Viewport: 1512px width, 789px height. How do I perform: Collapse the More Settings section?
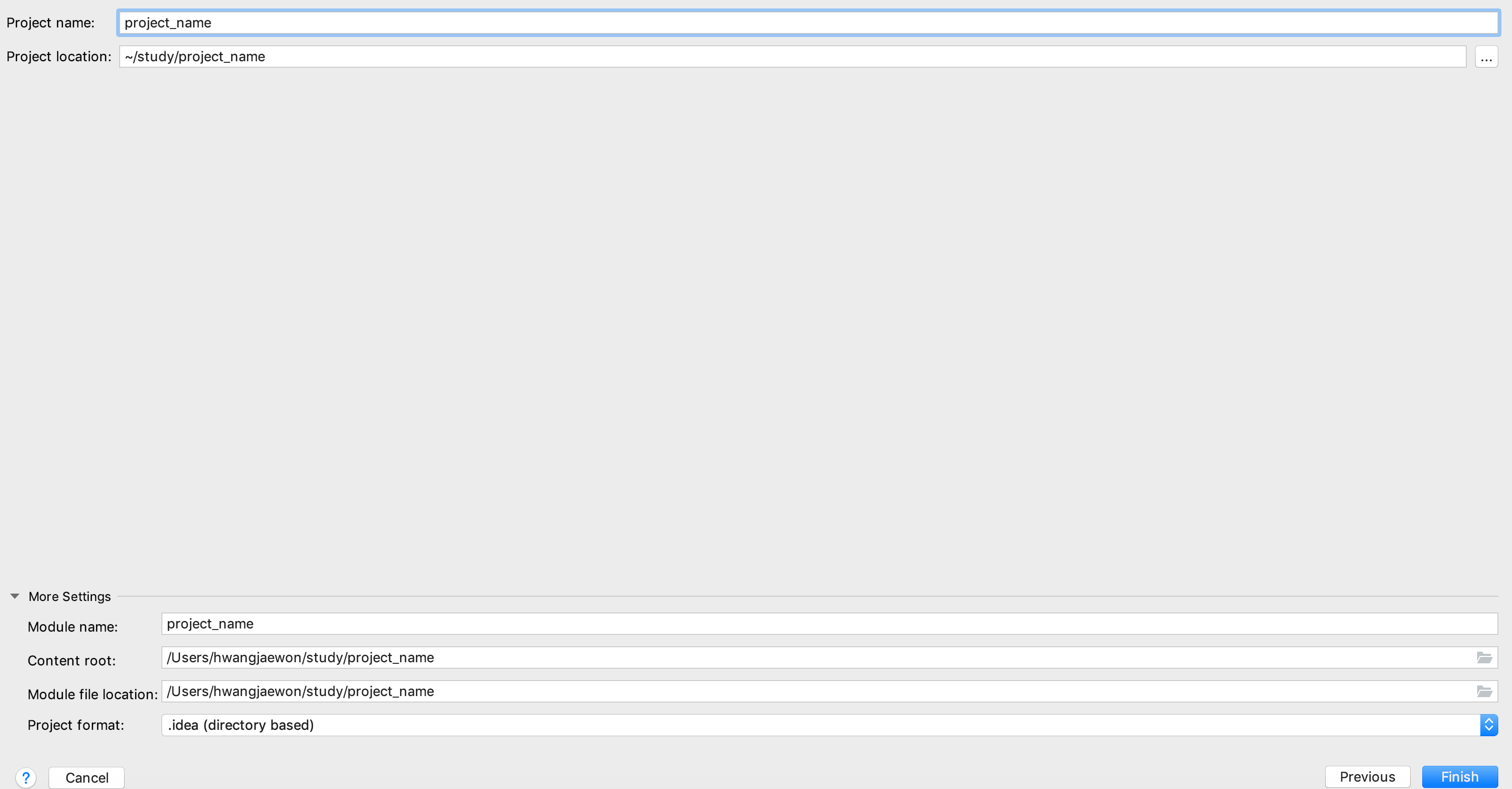pyautogui.click(x=15, y=596)
